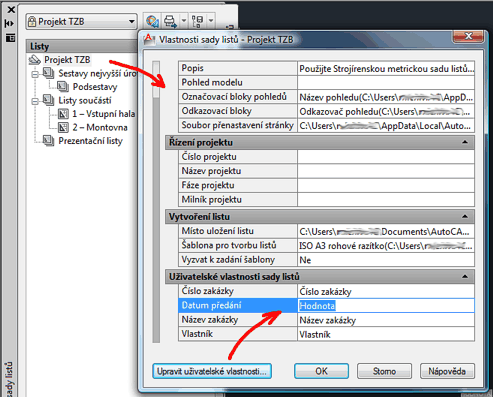
Task: Click the publish to DWF globe icon
Action: [x=152, y=21]
